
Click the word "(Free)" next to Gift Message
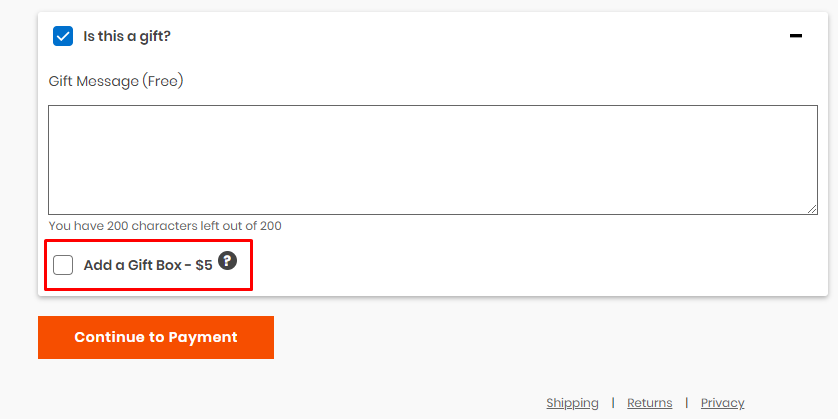pyautogui.click(x=163, y=82)
